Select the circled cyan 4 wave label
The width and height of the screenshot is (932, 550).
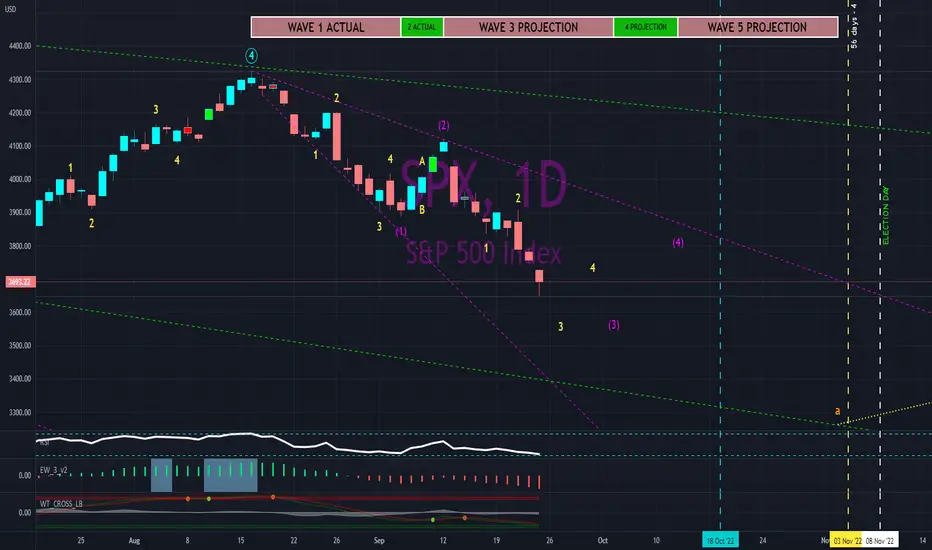tap(251, 56)
